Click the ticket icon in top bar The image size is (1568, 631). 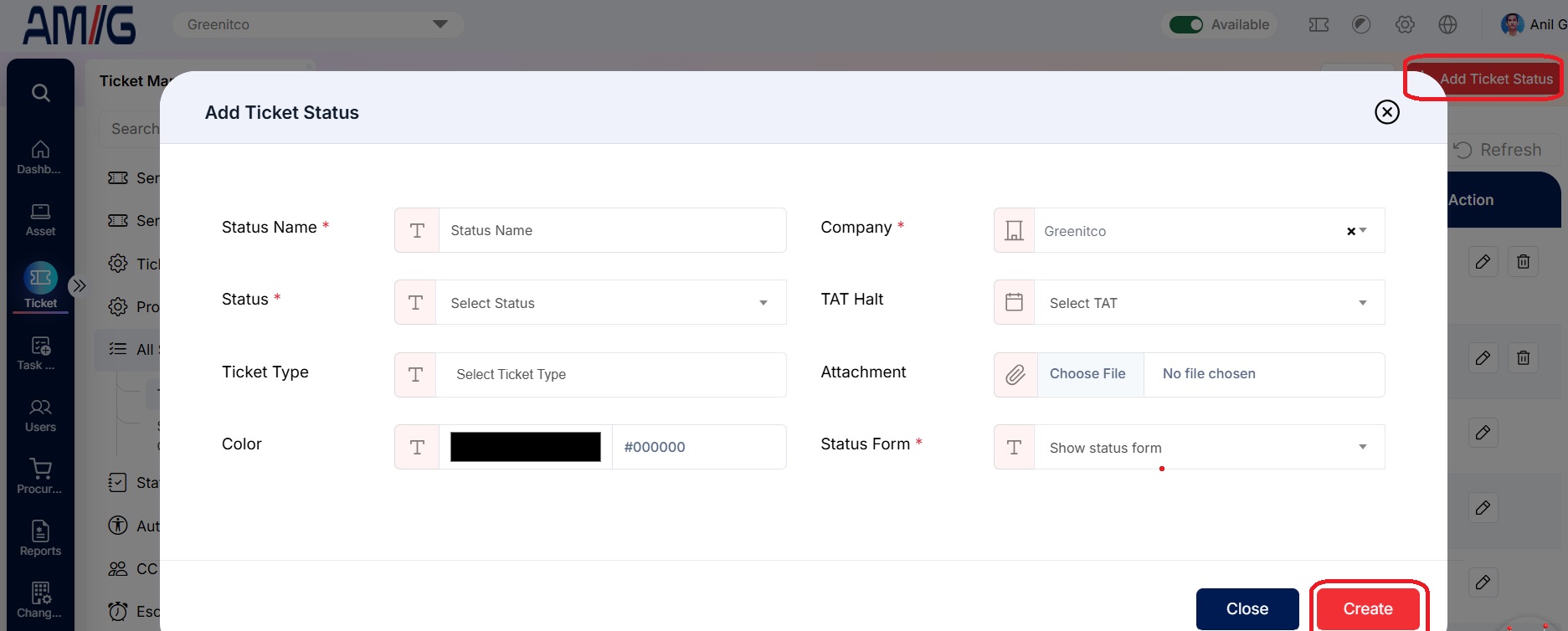(x=1319, y=24)
